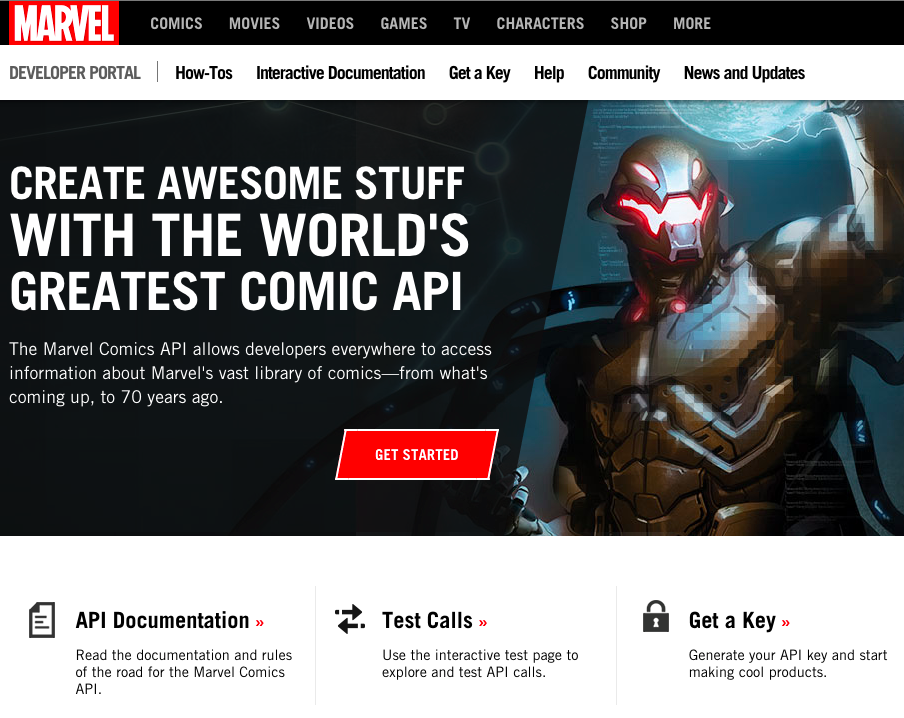Screen dimensions: 904x718
Task: Click the Get a Key padlock icon
Action: click(x=656, y=616)
